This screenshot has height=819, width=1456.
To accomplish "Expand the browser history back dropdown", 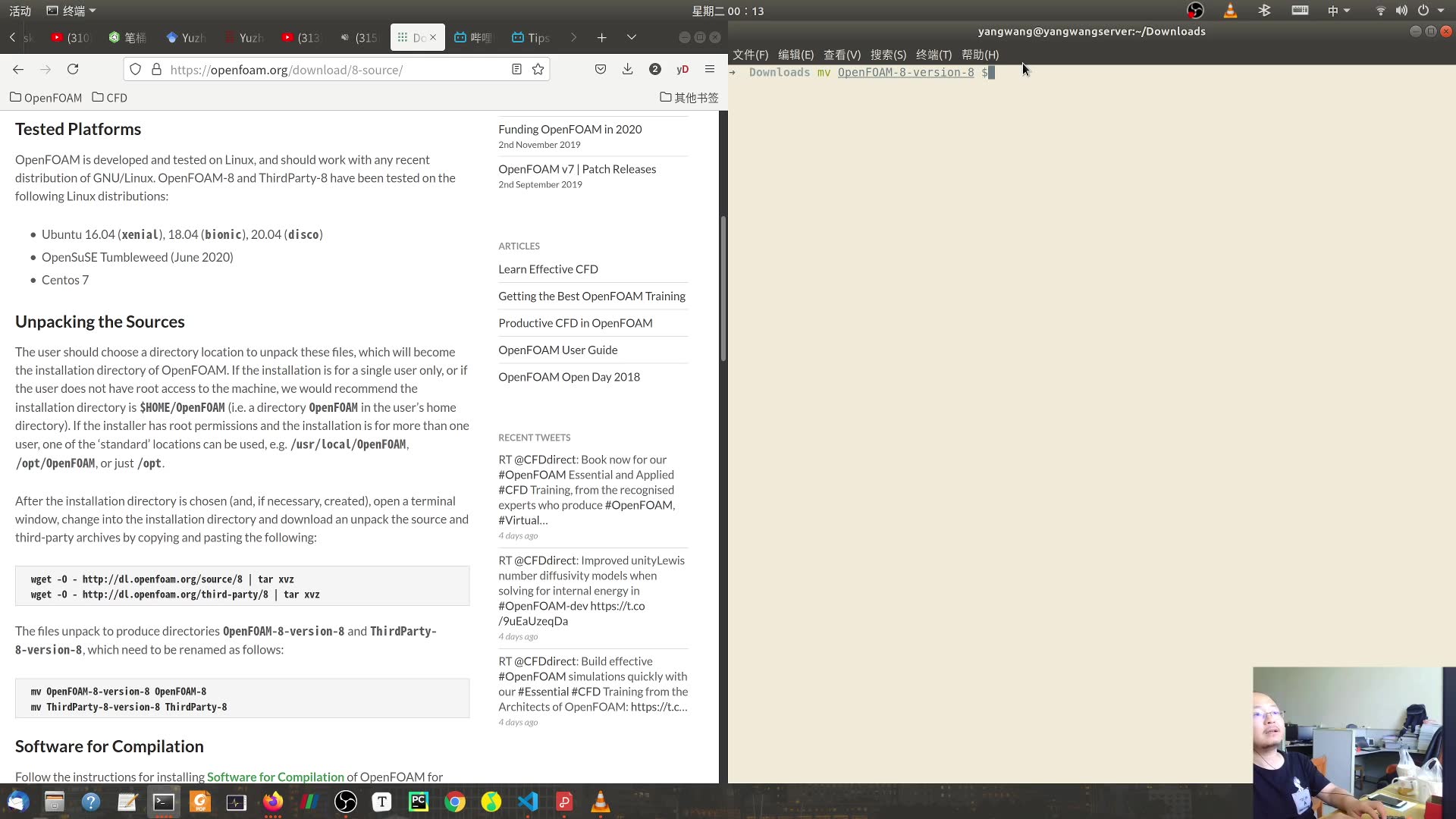I will click(18, 69).
